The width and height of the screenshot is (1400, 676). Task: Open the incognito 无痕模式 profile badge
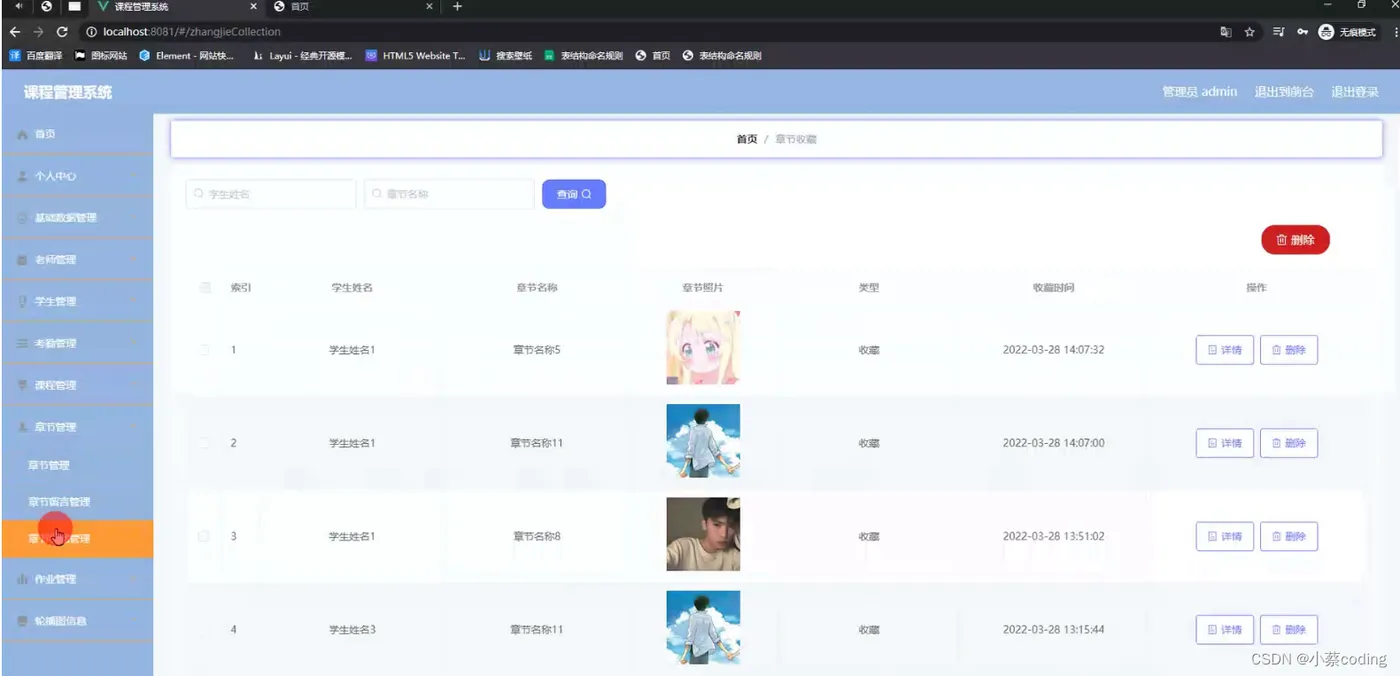pos(1349,32)
